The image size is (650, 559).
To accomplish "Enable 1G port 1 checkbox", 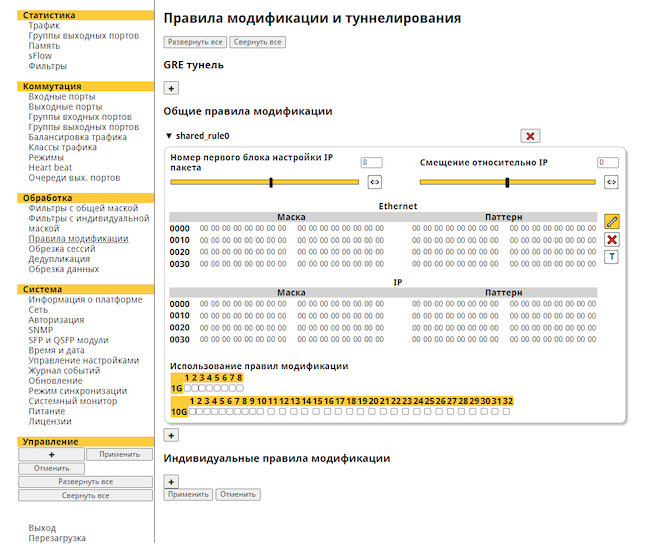I will [x=187, y=388].
